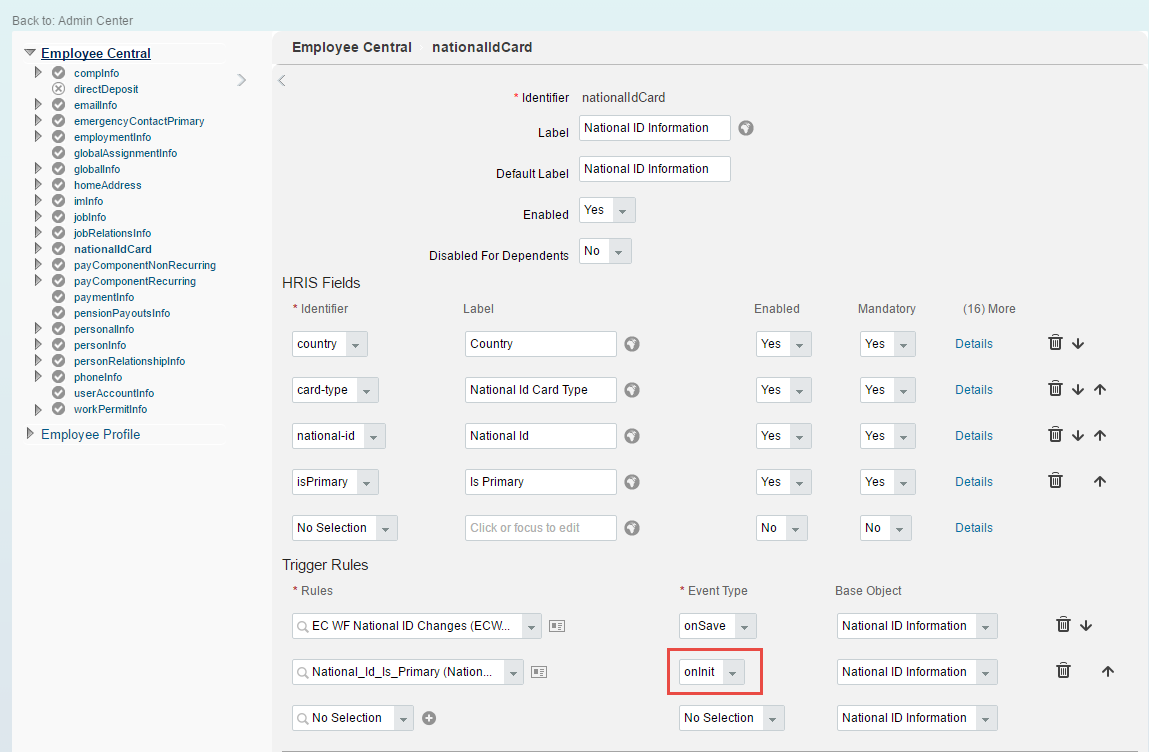Open translations globe for Is Primary label
The width and height of the screenshot is (1149, 752).
point(632,482)
